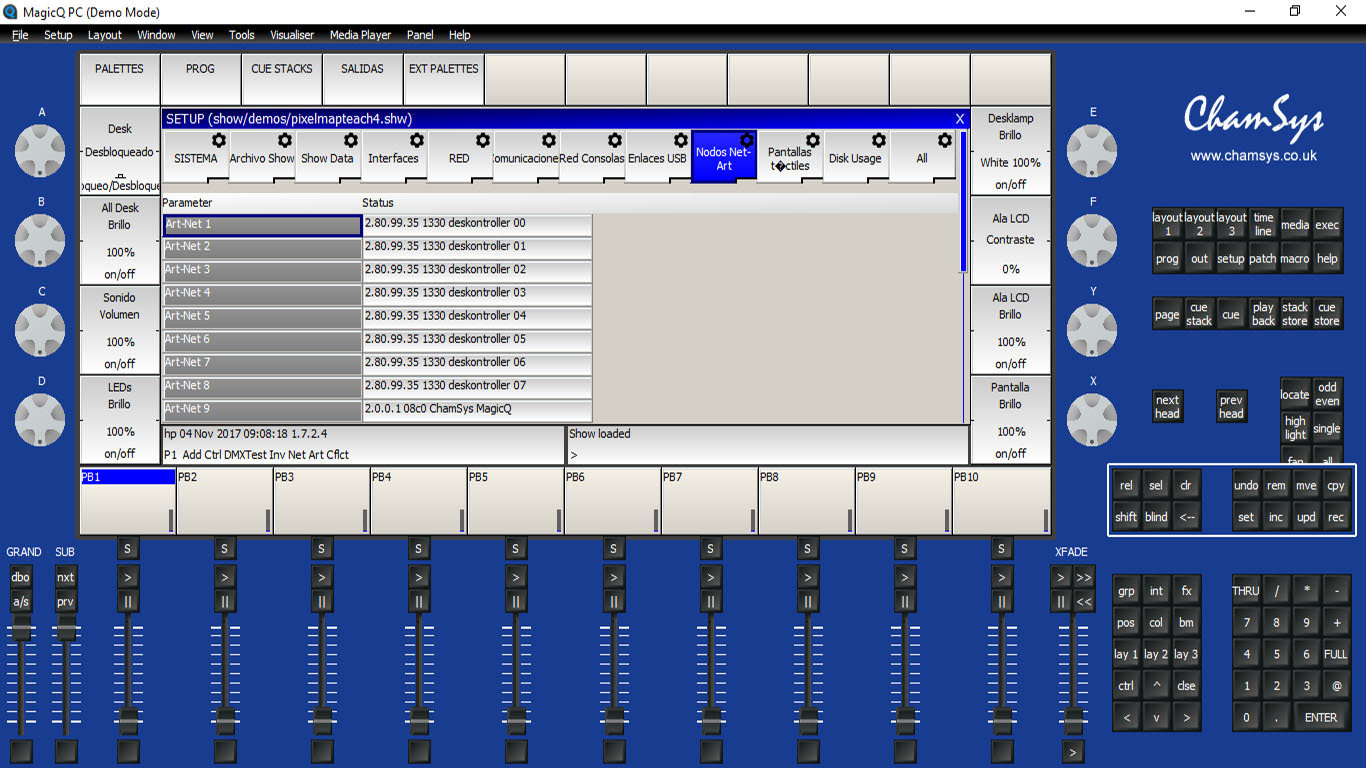Toggle Sonido Volumen on/off soft button
Screen dimensions: 1366x768
[119, 364]
